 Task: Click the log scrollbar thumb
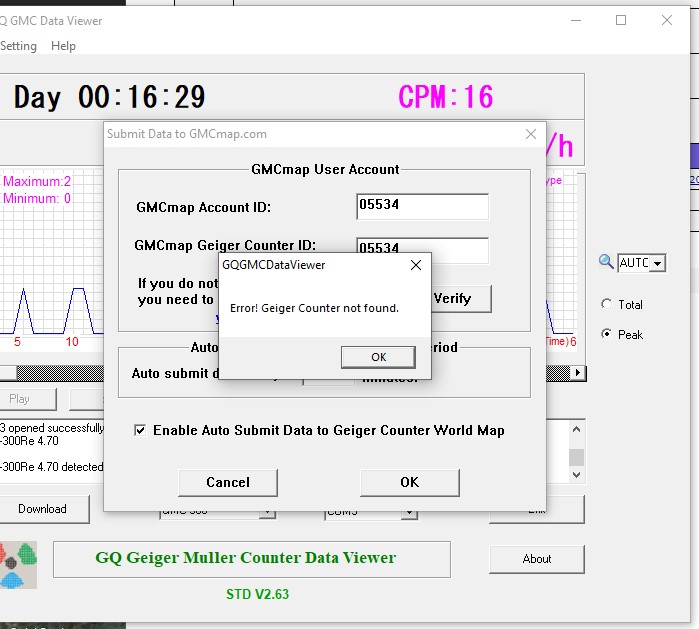pyautogui.click(x=576, y=457)
